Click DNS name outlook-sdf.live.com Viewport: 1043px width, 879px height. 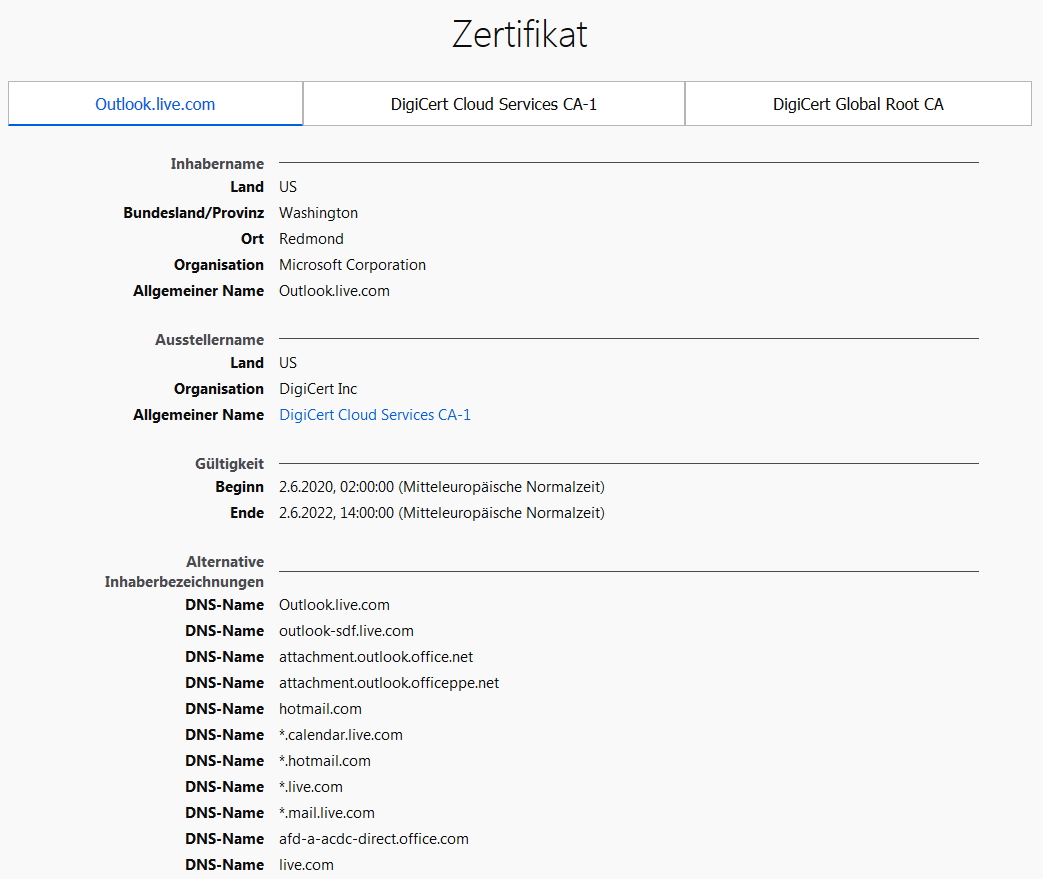pos(346,631)
